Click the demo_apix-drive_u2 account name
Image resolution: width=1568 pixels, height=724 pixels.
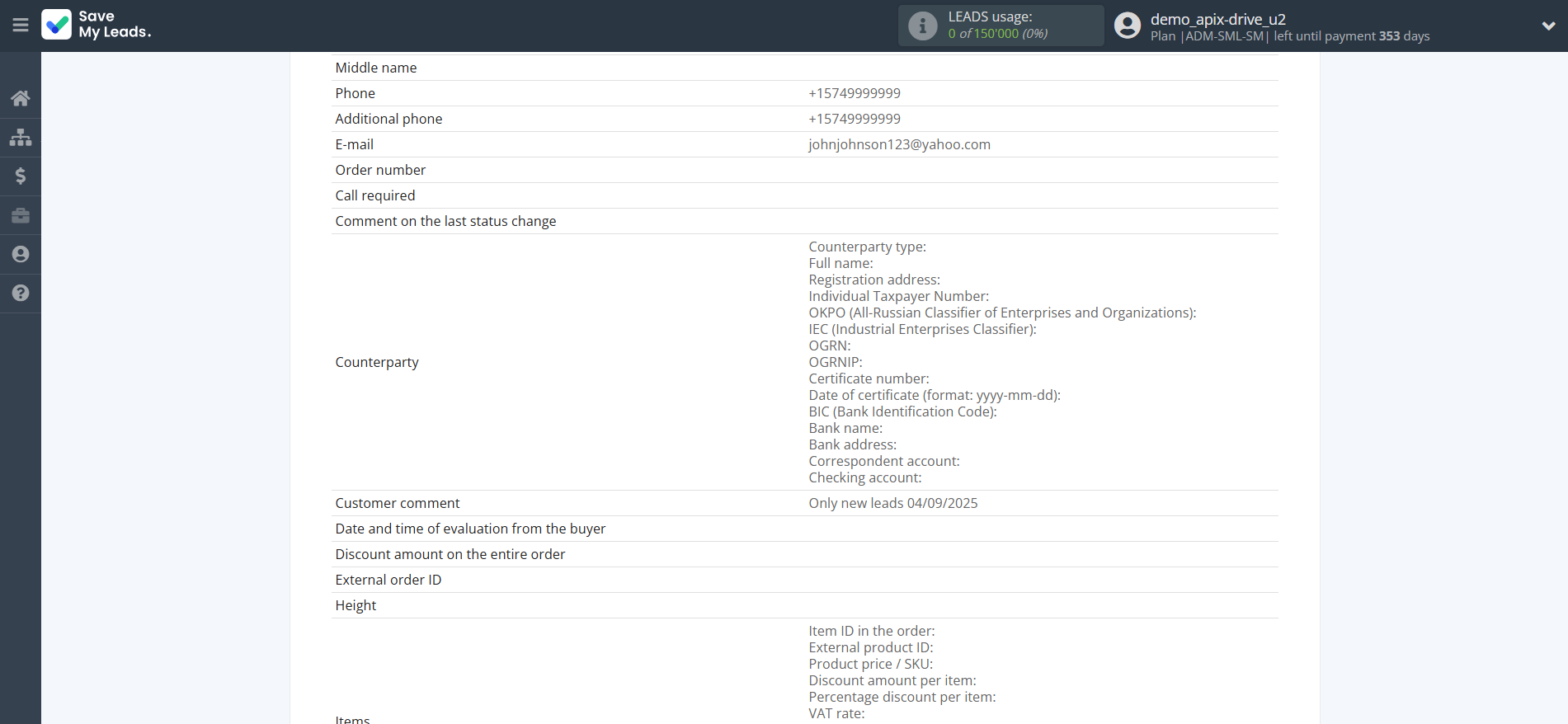tap(1217, 19)
